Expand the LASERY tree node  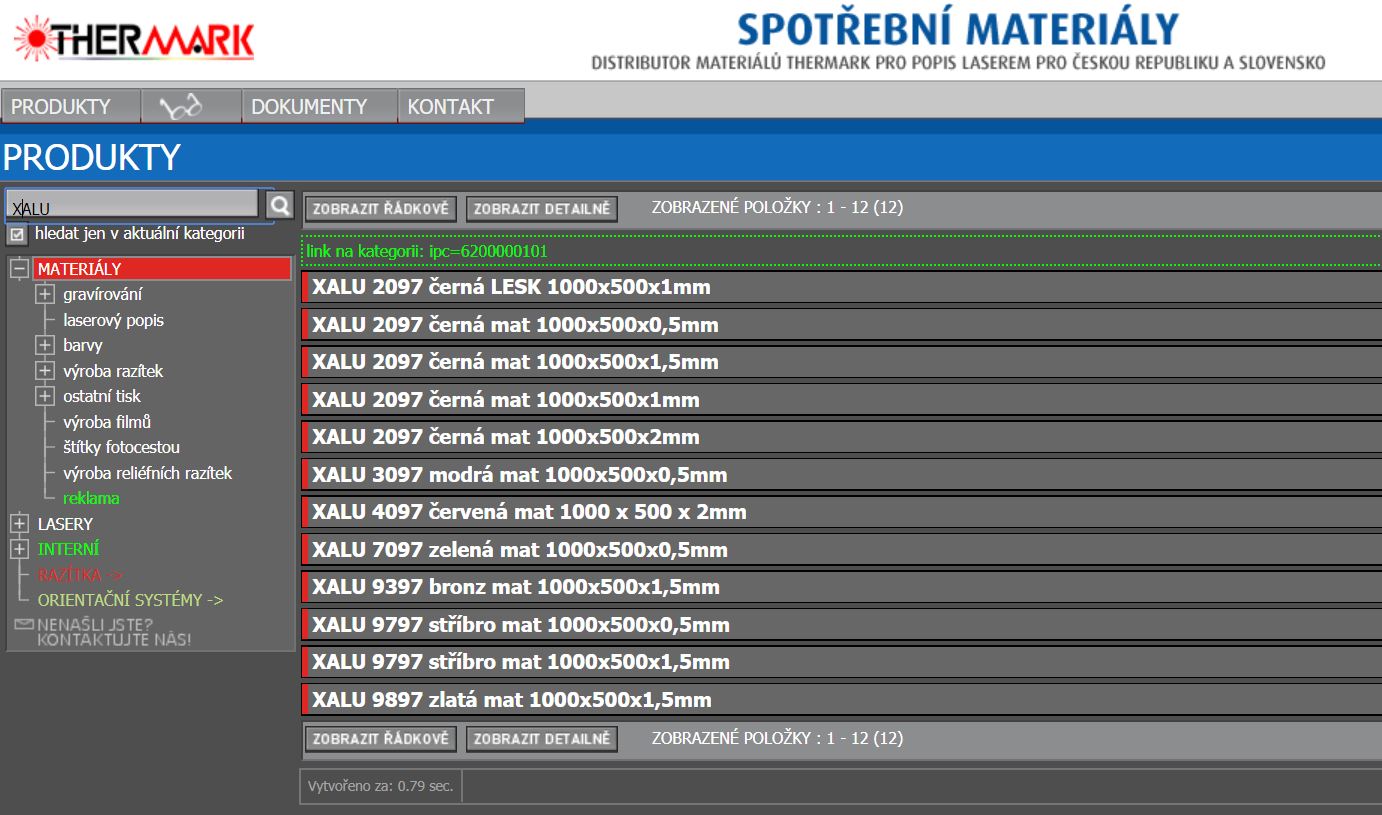19,524
